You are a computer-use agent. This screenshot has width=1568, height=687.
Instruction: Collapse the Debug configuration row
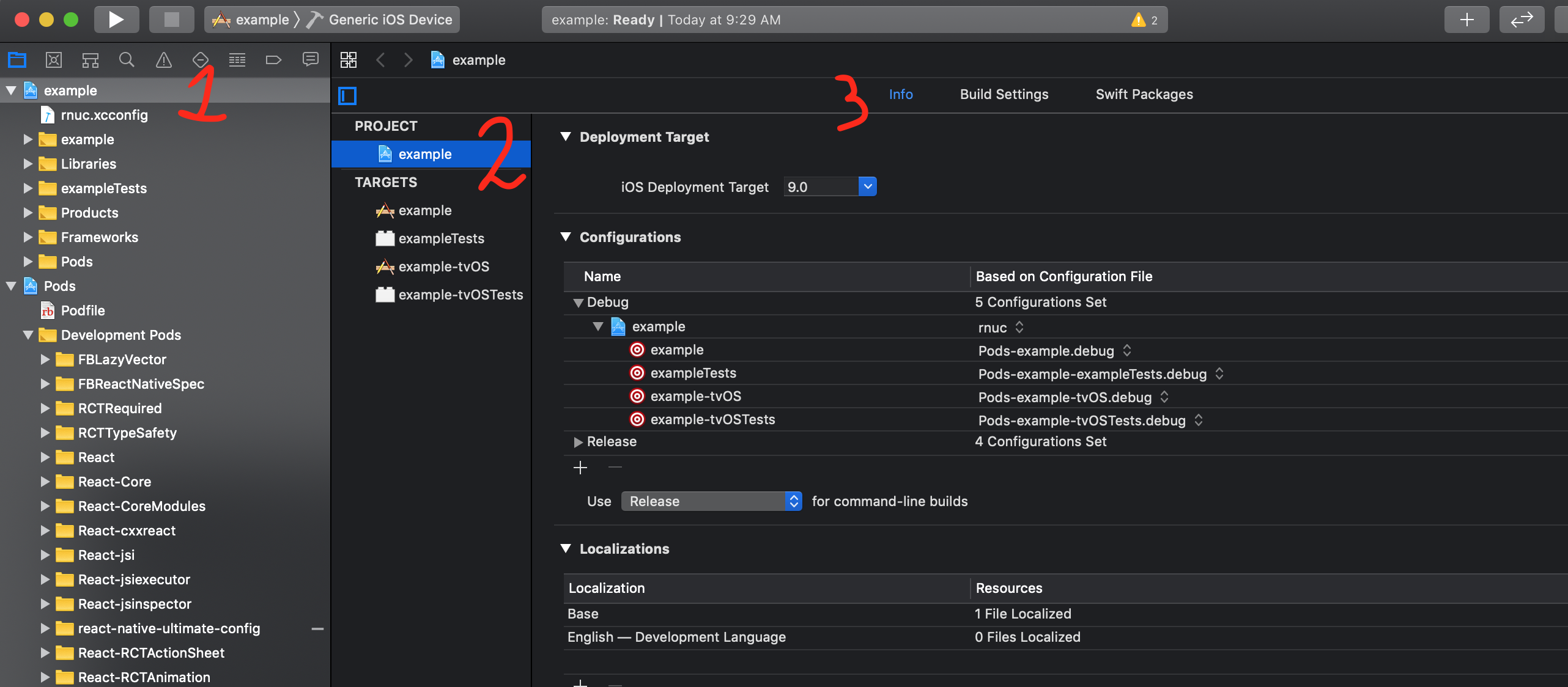click(x=578, y=303)
